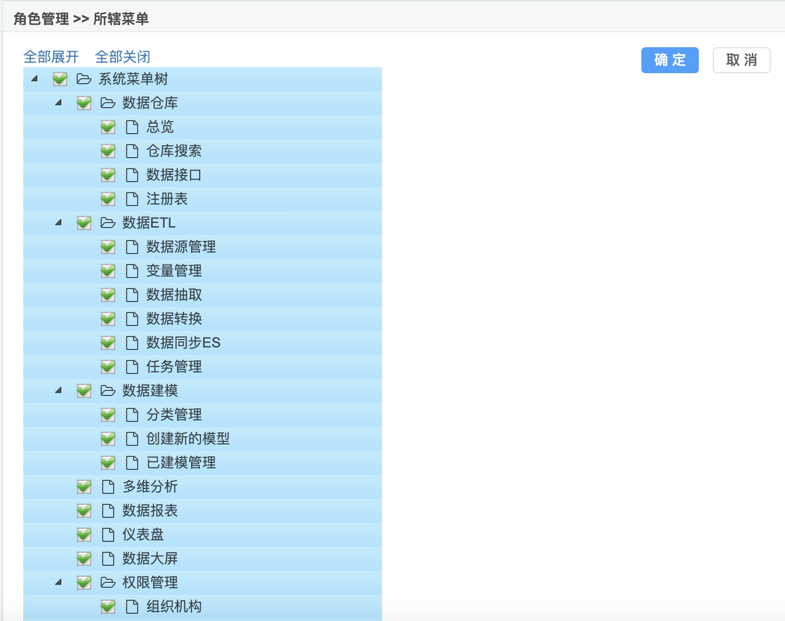Click the folder icon next to 权限管理
Screen dimensions: 785x621
(x=108, y=583)
